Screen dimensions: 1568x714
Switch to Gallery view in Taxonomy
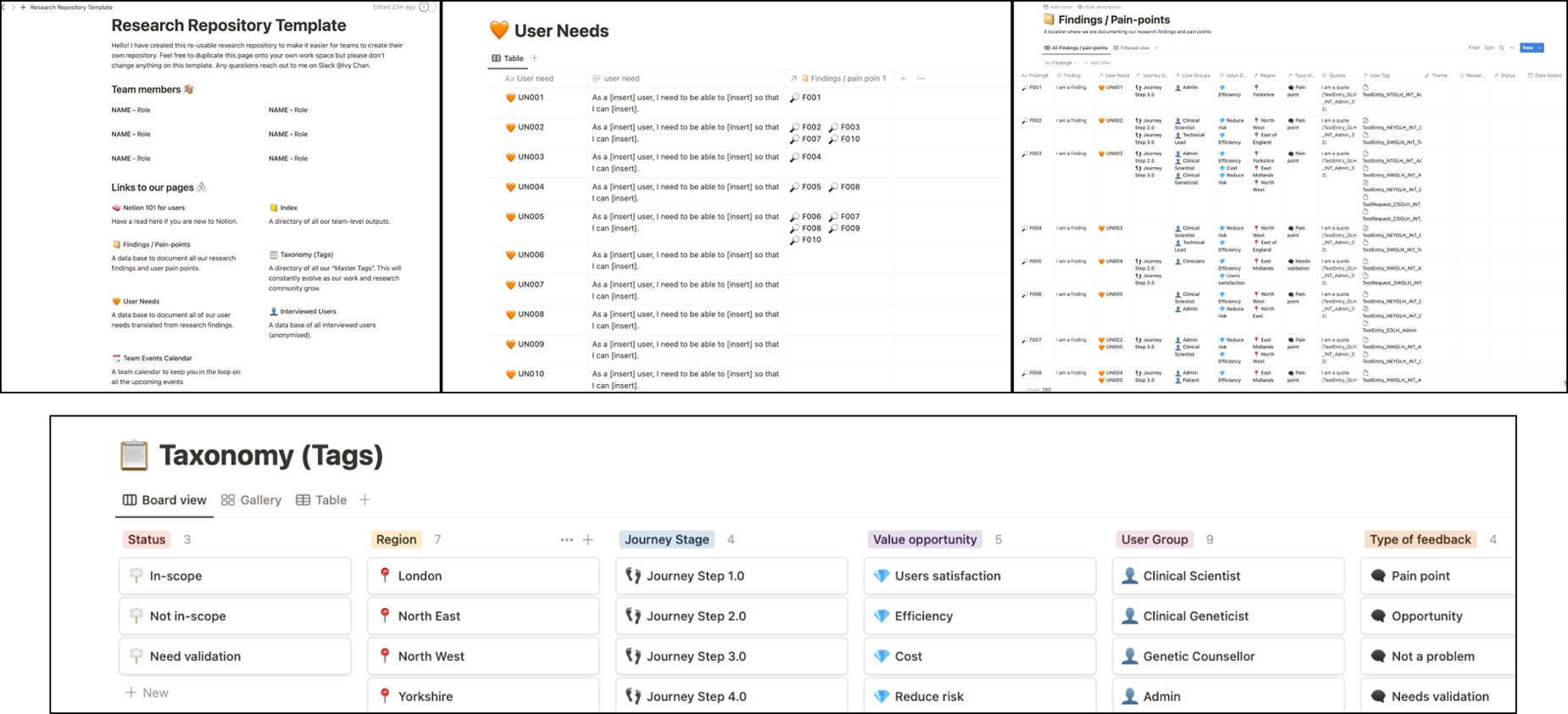[x=251, y=500]
